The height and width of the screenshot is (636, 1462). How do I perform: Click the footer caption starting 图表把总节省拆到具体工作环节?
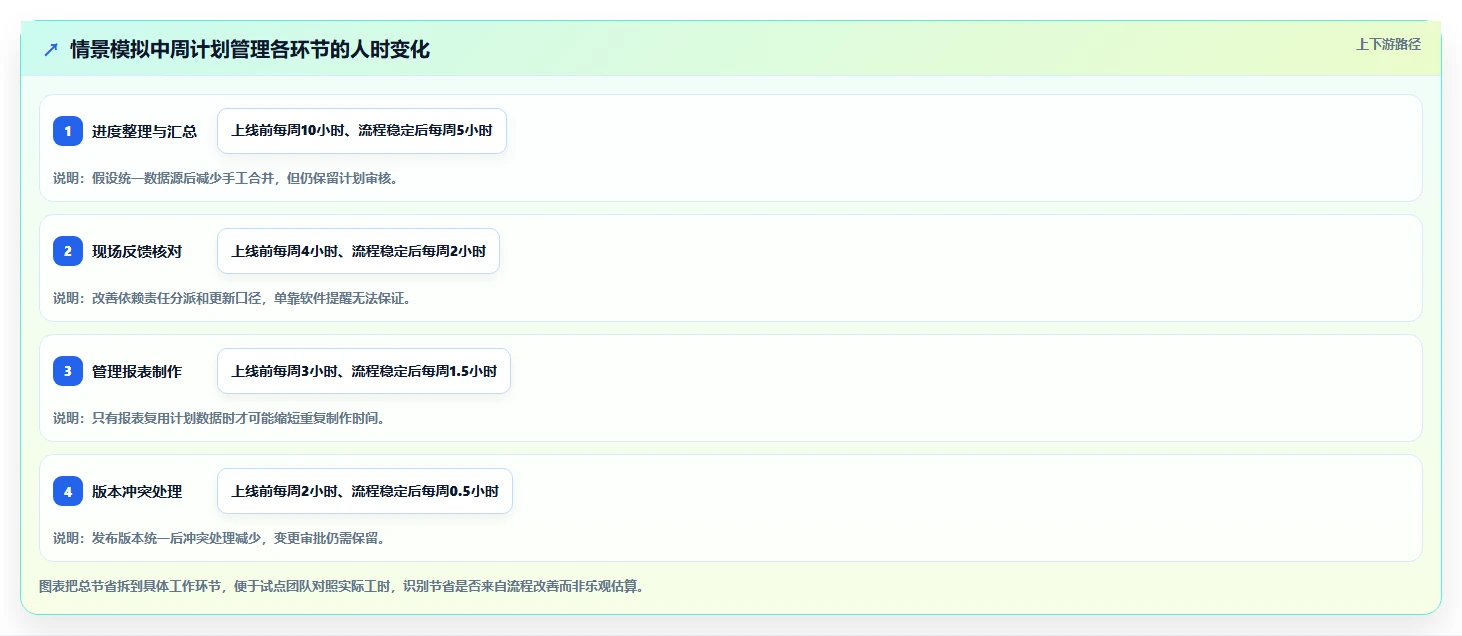click(x=341, y=586)
